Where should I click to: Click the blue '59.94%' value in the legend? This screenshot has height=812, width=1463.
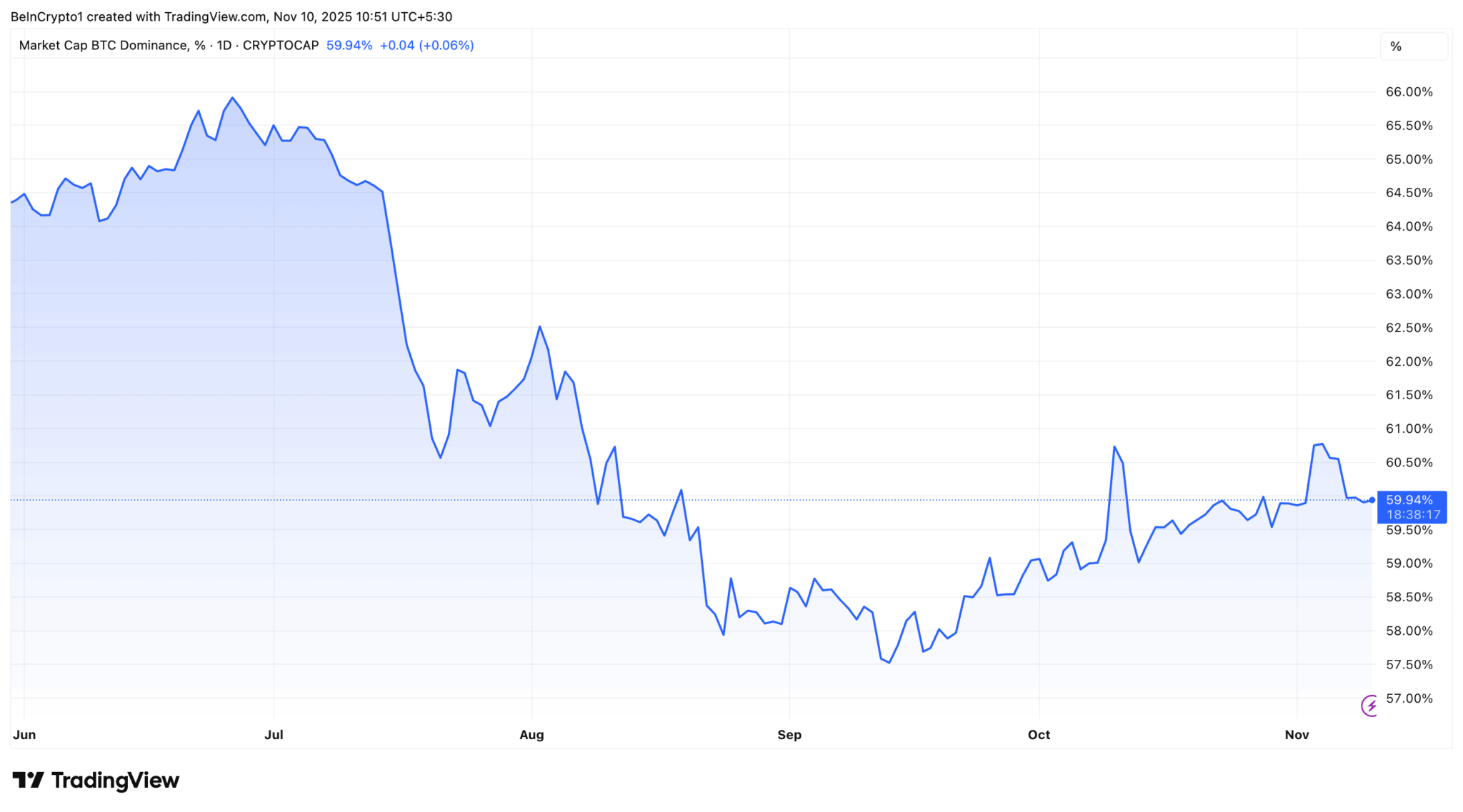[x=349, y=45]
